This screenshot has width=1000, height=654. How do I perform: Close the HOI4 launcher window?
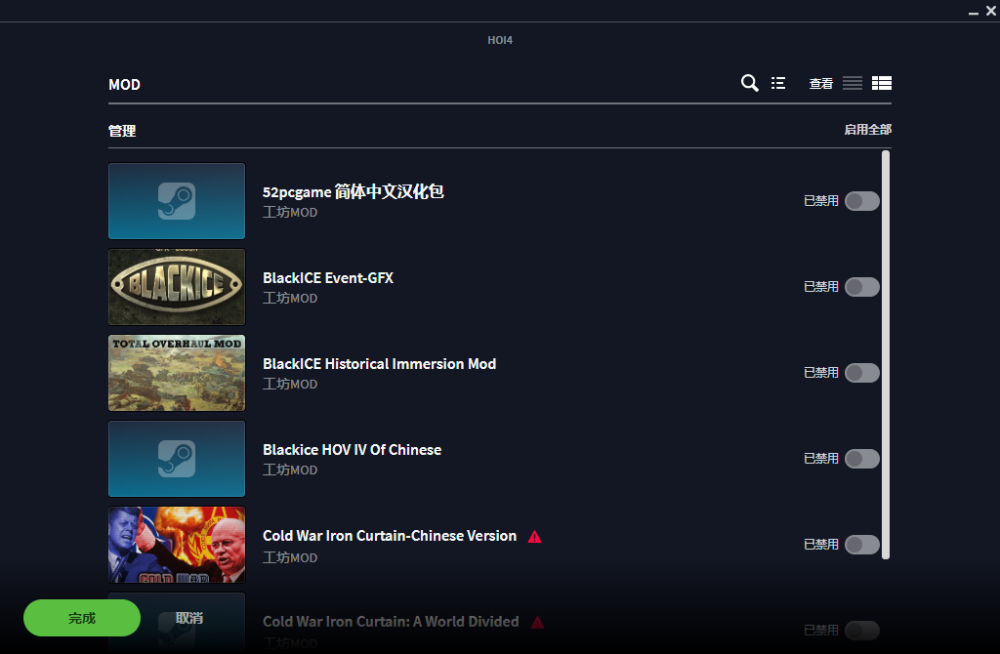coord(991,10)
